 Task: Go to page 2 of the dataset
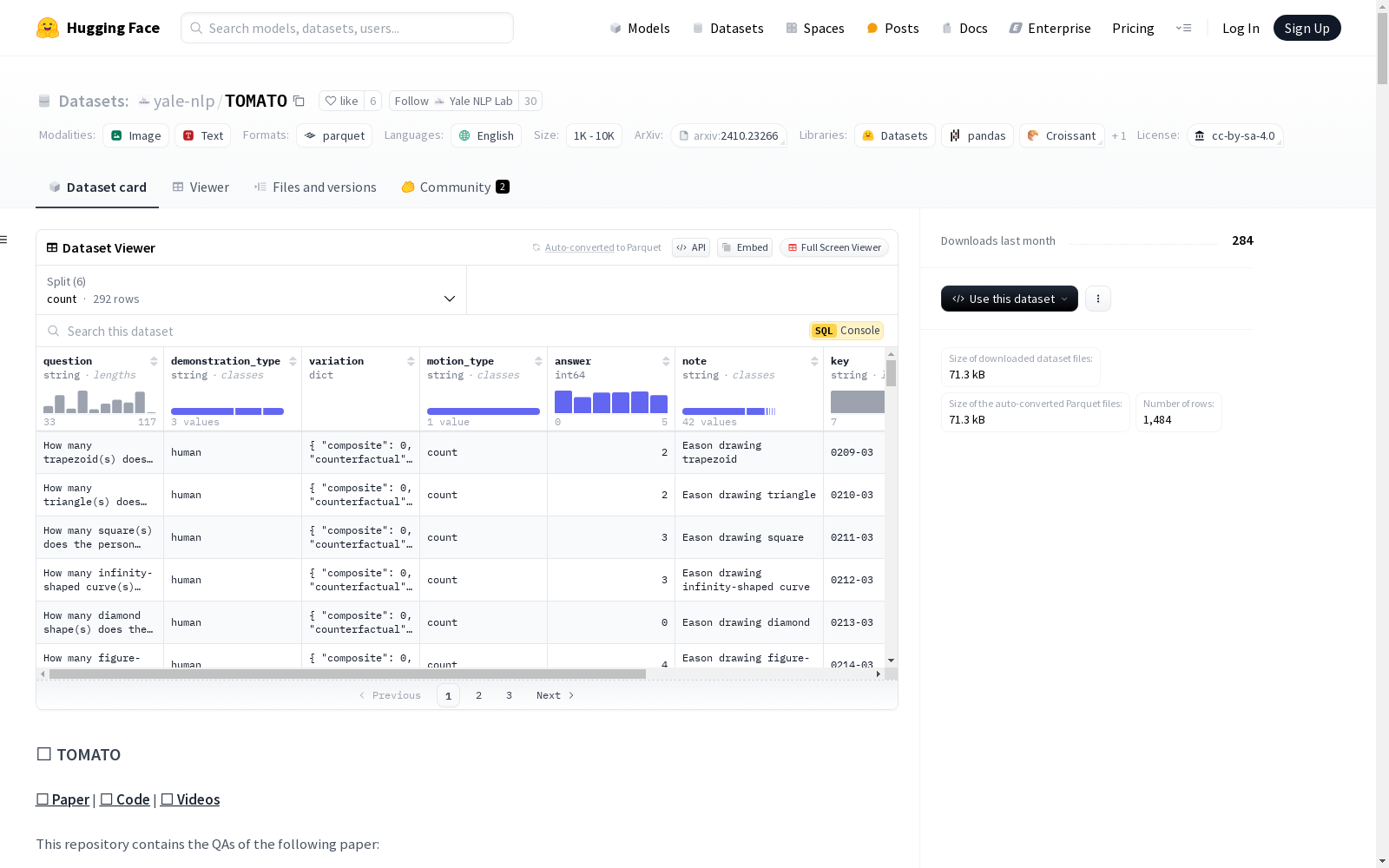[x=478, y=695]
